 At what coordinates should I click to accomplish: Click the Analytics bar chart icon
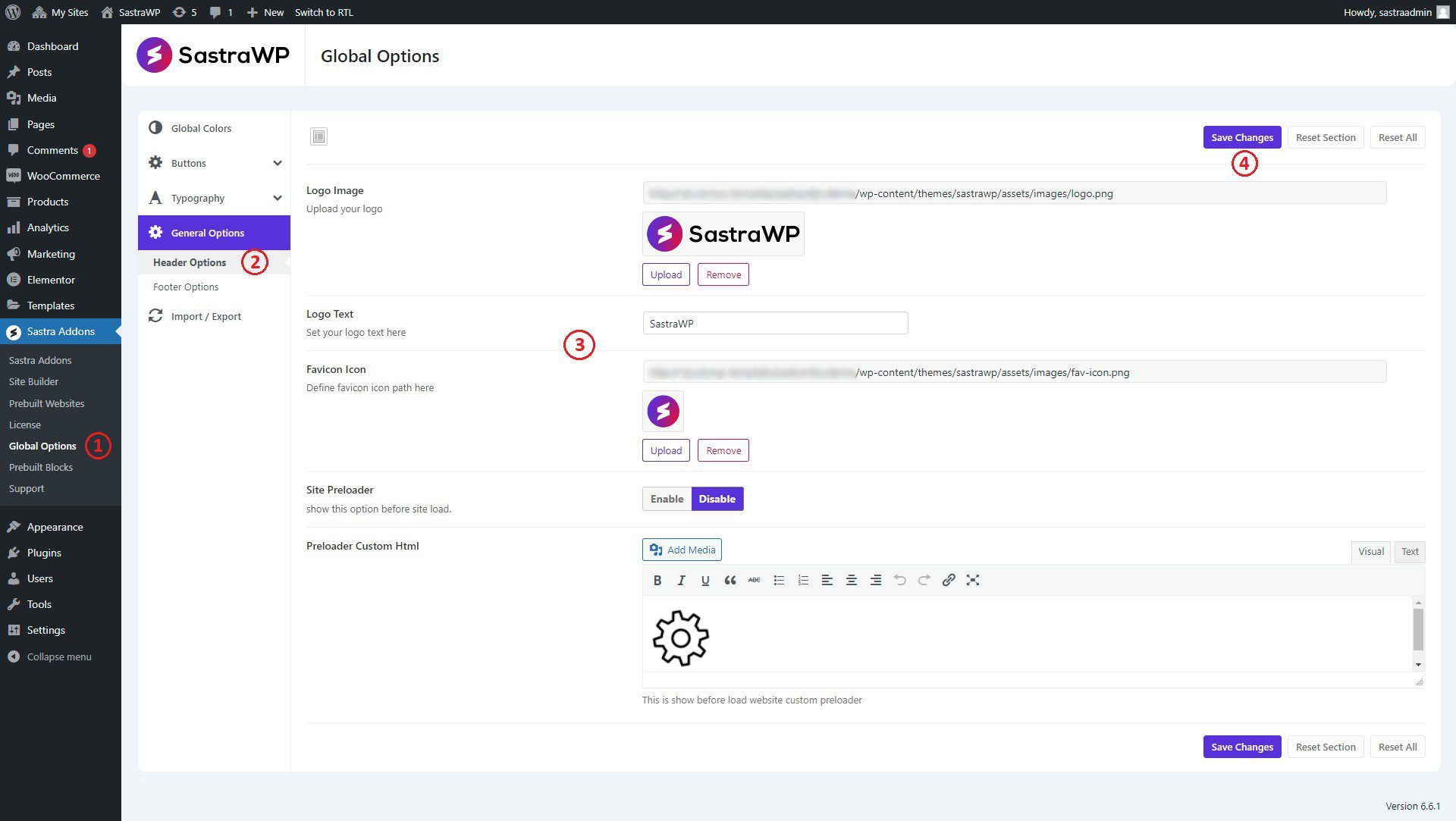pyautogui.click(x=13, y=227)
